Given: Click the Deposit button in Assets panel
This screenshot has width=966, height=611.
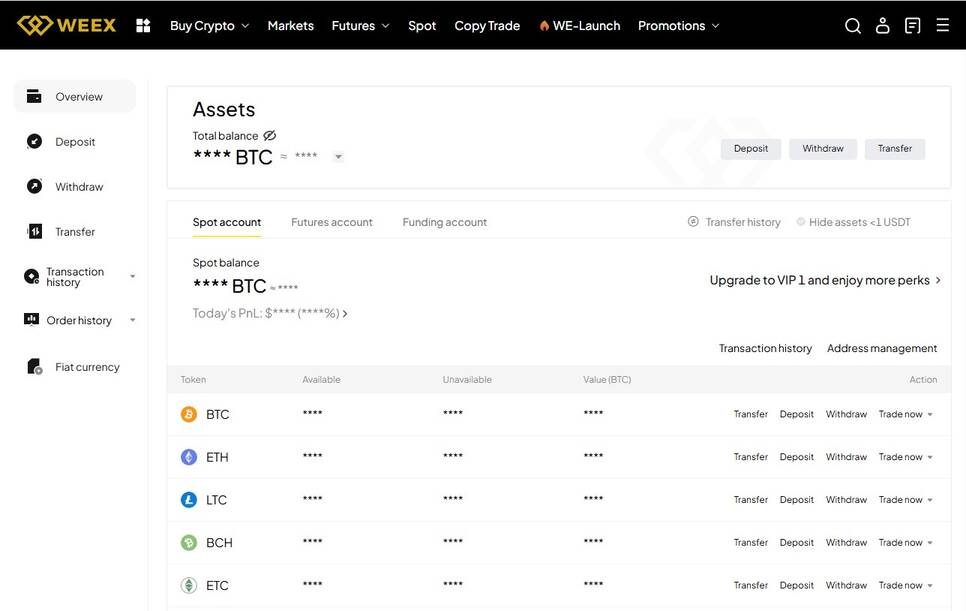Looking at the screenshot, I should click(751, 148).
